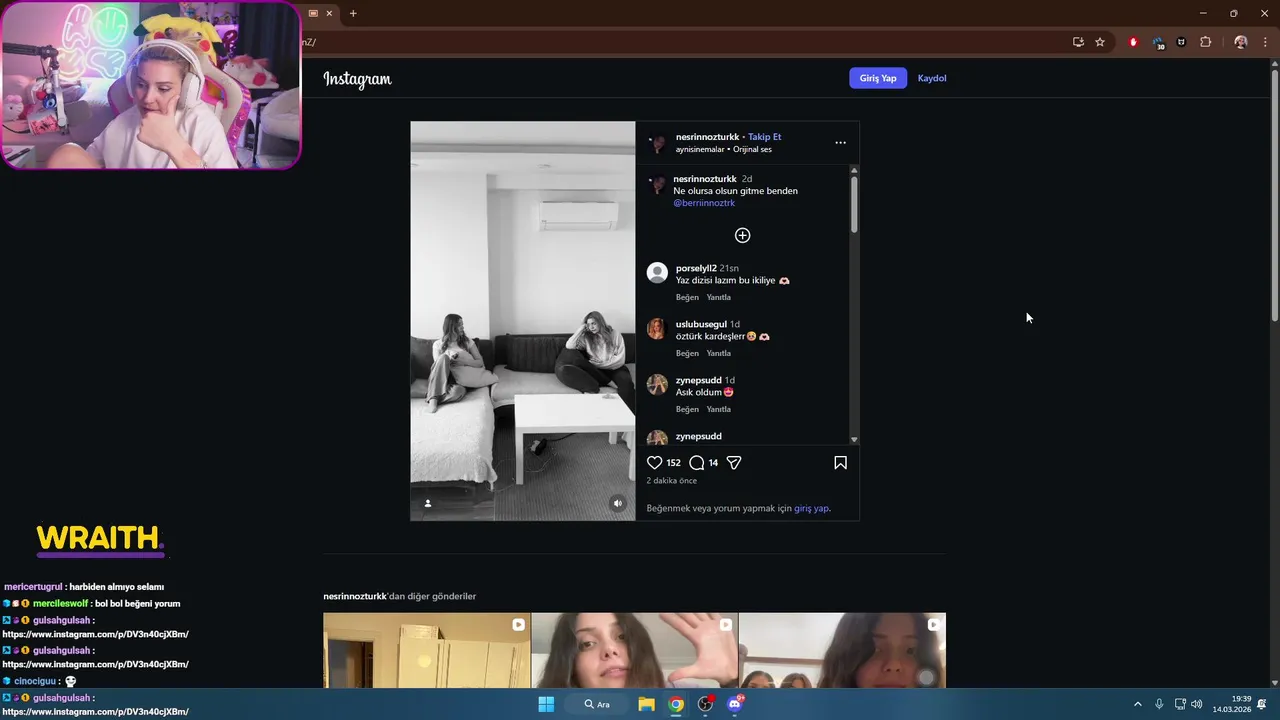Click Beğen under porselyll2 comment
Viewport: 1280px width, 720px height.
687,297
